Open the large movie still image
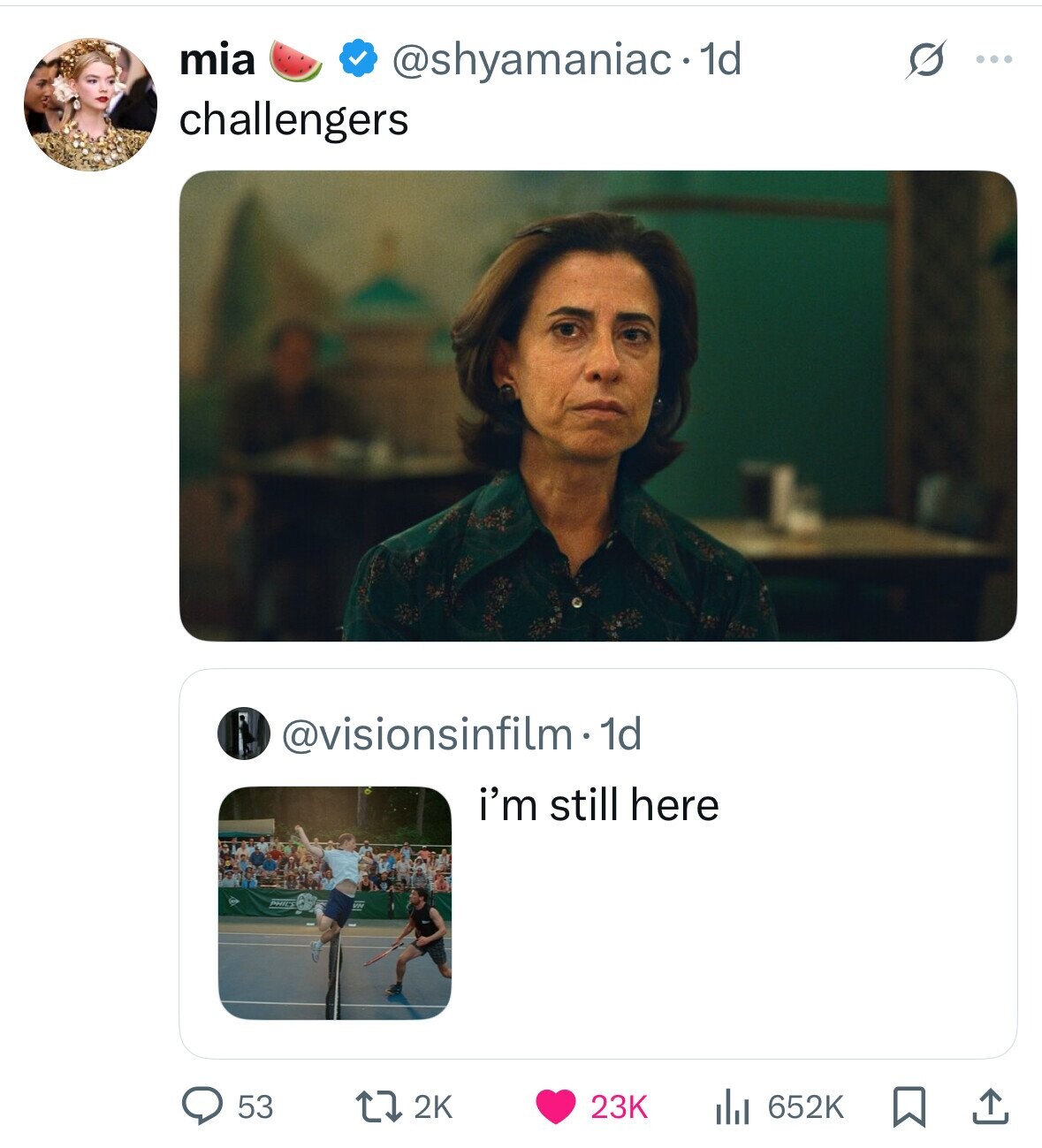 click(x=597, y=406)
